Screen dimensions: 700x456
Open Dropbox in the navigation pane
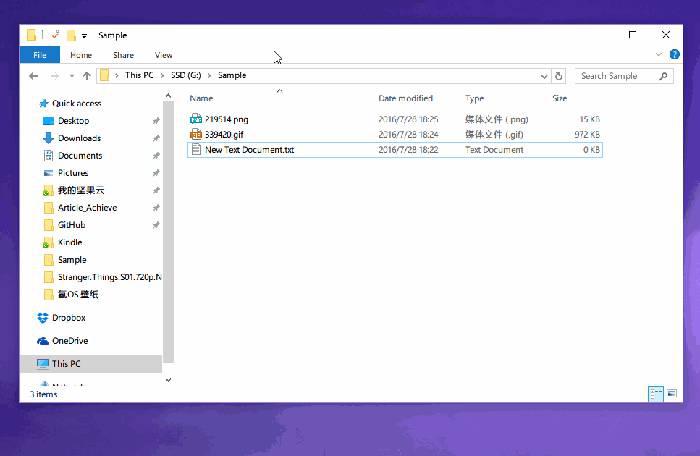pos(68,318)
